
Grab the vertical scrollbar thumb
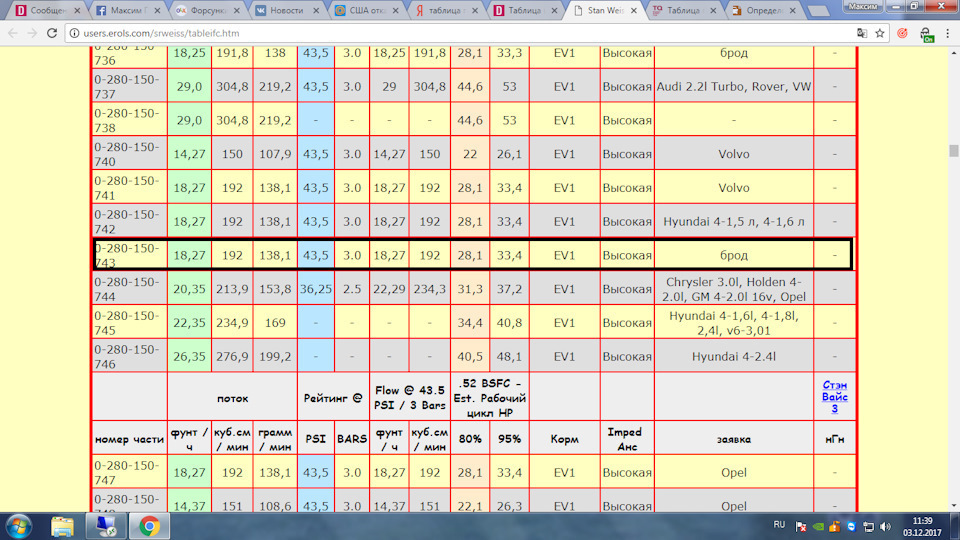point(953,151)
